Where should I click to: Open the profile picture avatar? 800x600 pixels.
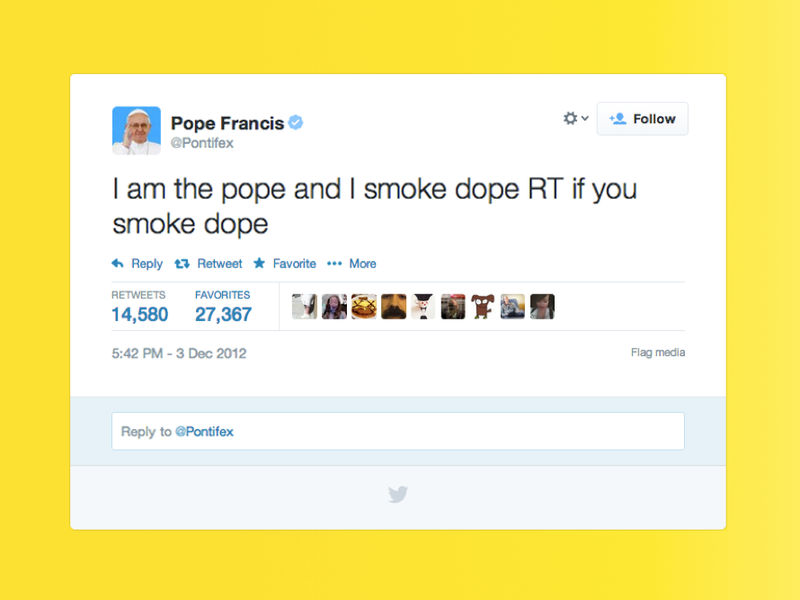[x=136, y=131]
